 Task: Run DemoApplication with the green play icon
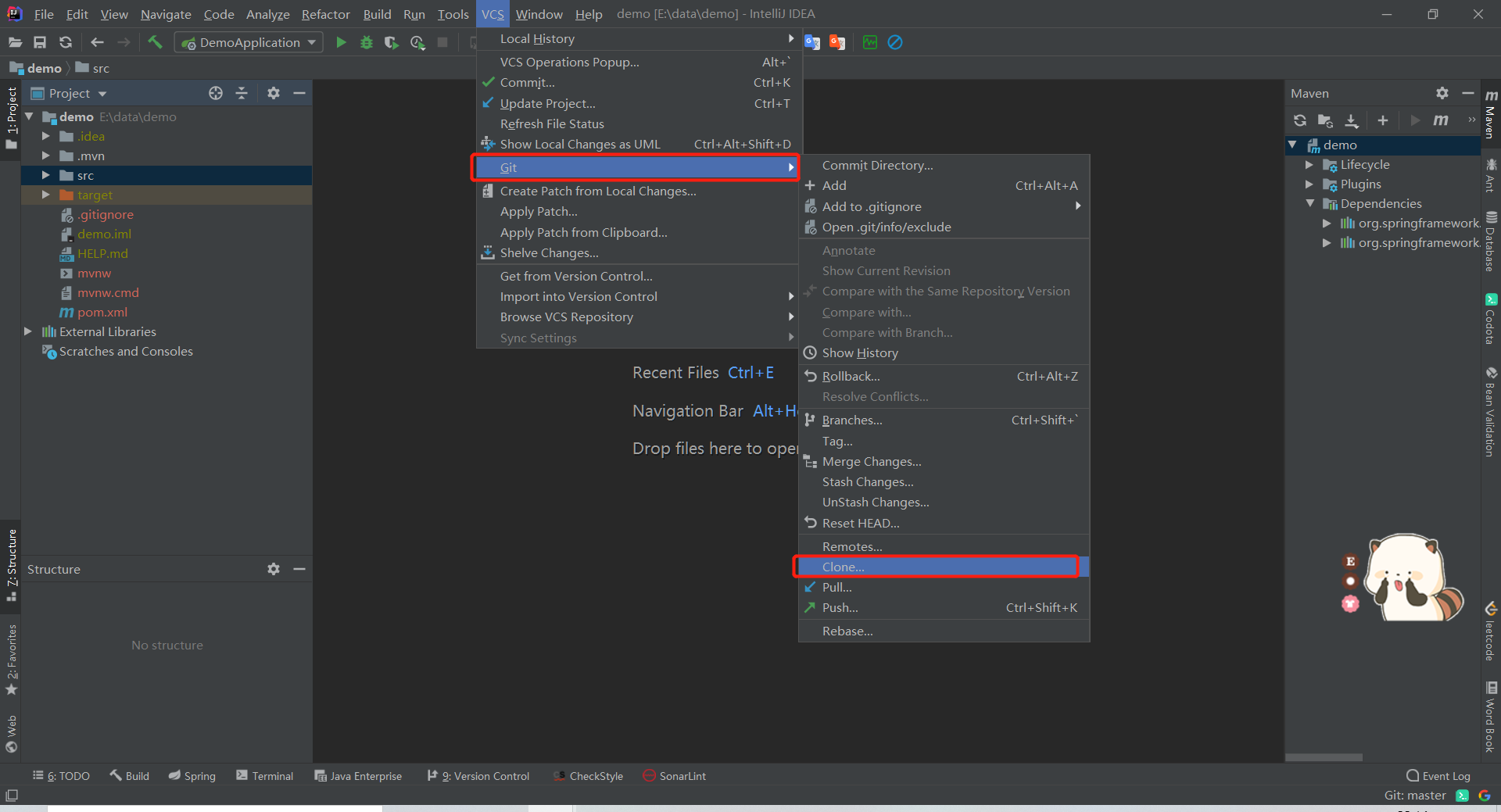[x=341, y=42]
